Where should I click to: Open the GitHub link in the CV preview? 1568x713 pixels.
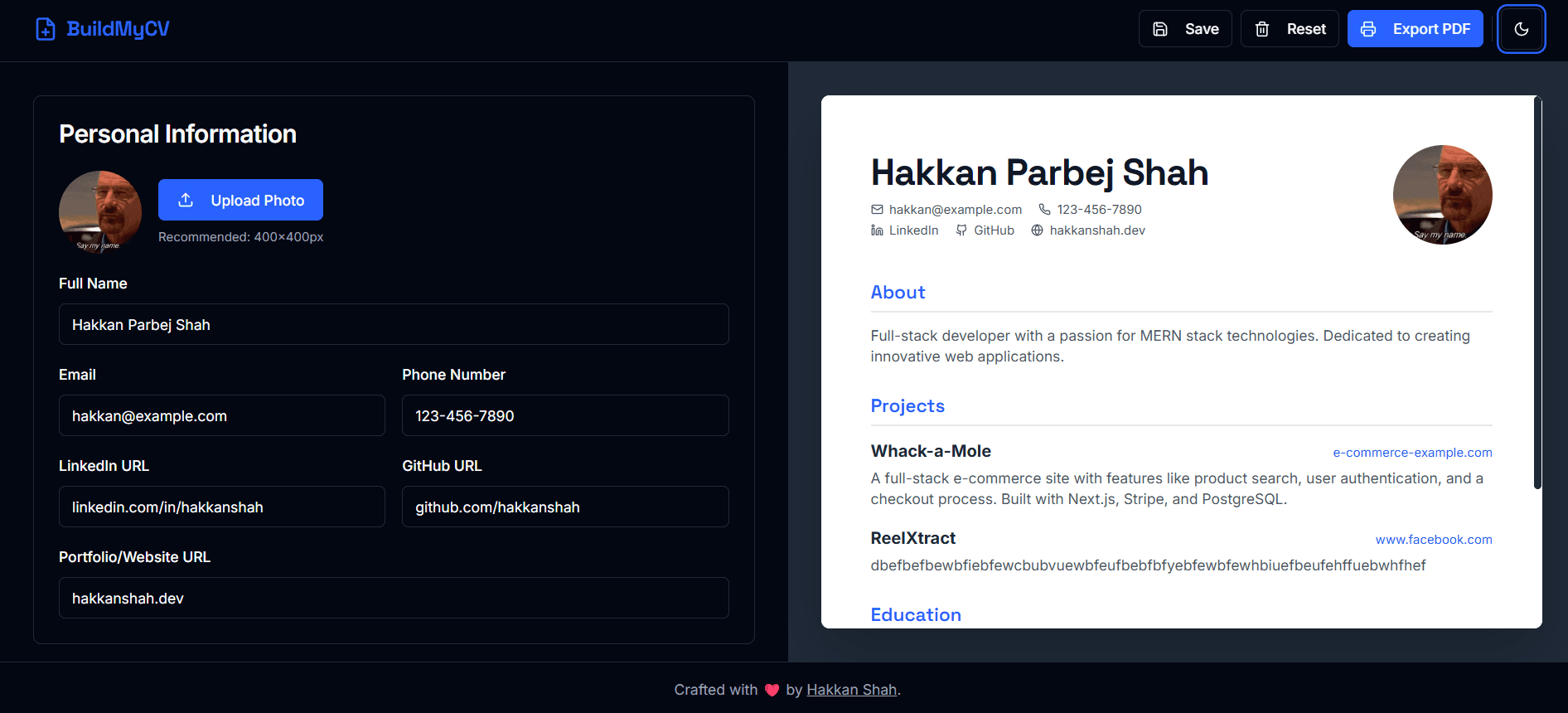pos(993,230)
